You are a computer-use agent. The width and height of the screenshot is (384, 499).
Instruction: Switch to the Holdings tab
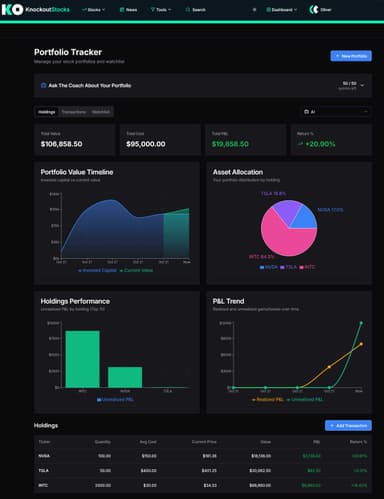pyautogui.click(x=47, y=112)
